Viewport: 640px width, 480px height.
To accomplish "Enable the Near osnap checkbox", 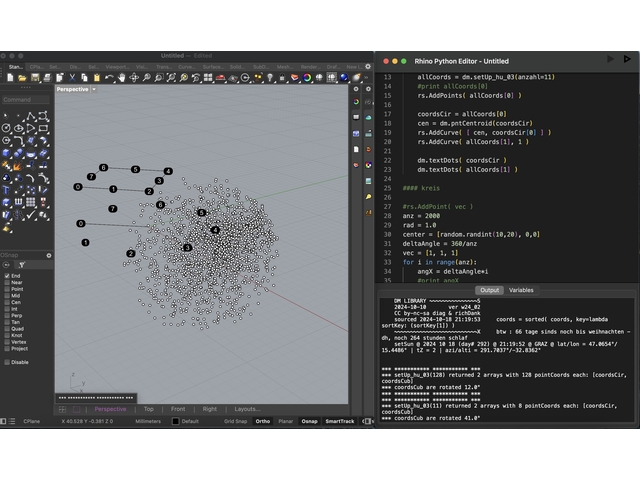I will (7, 282).
